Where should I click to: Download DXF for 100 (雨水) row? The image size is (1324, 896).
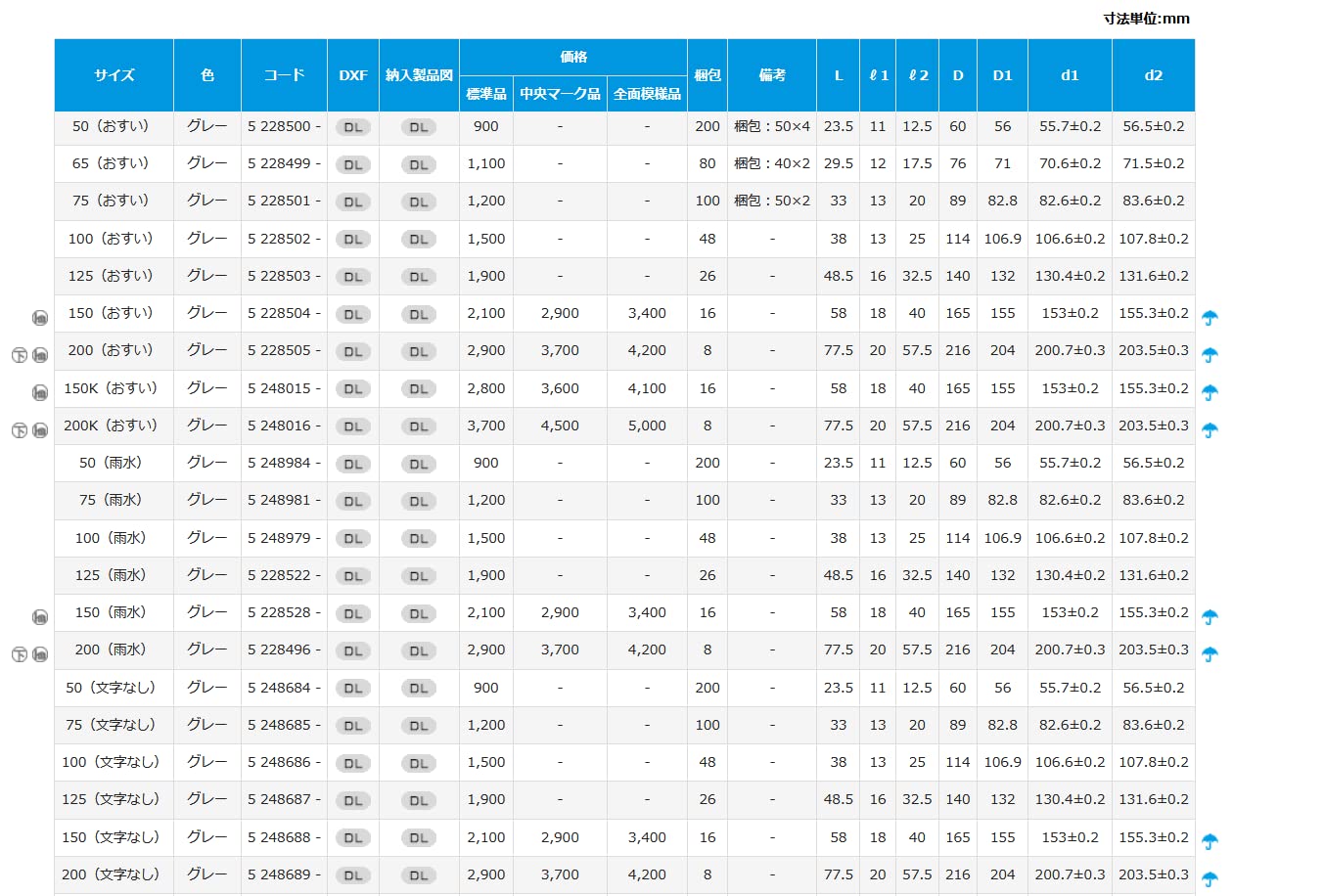point(352,539)
